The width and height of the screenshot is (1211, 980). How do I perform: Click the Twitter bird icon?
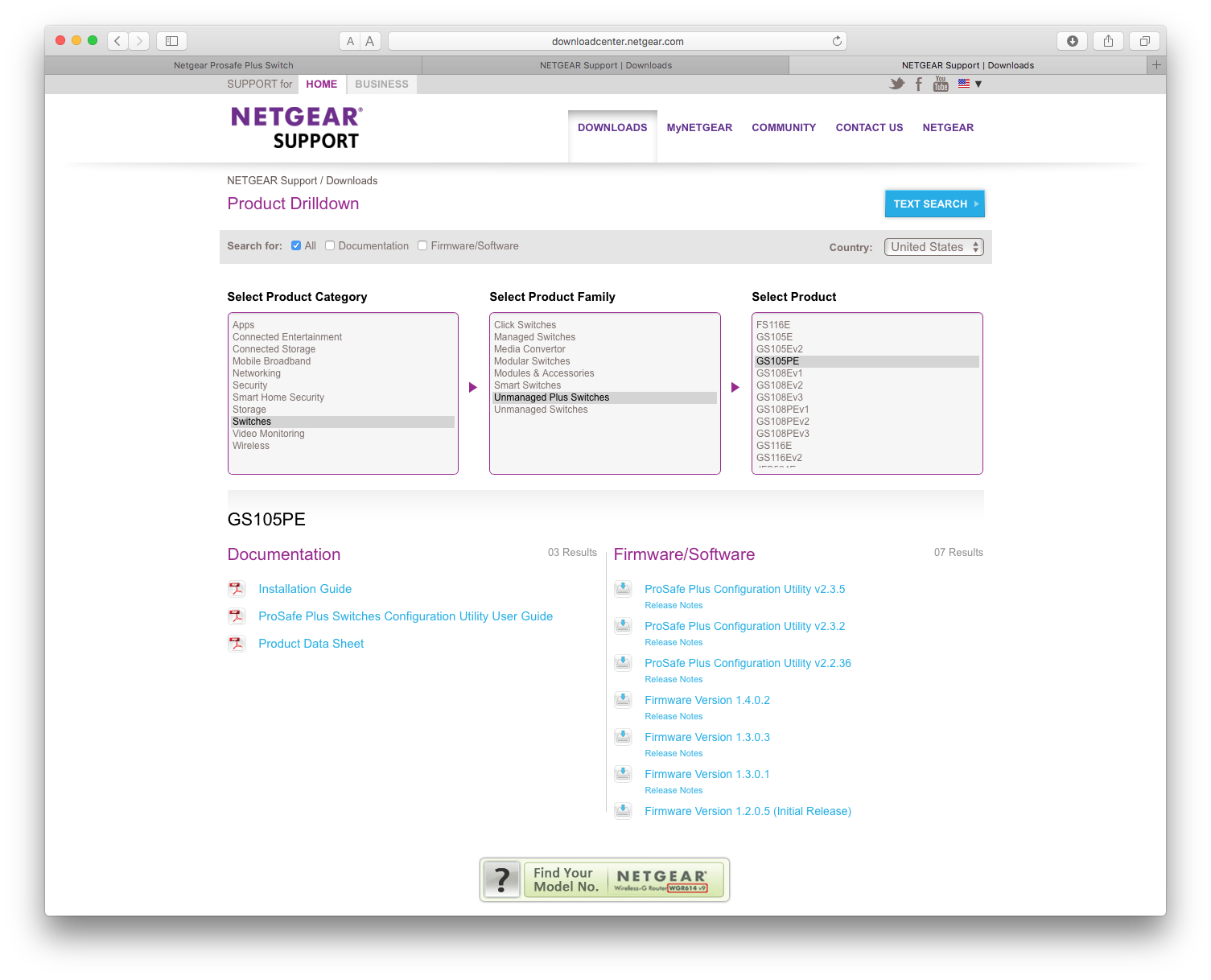click(896, 84)
